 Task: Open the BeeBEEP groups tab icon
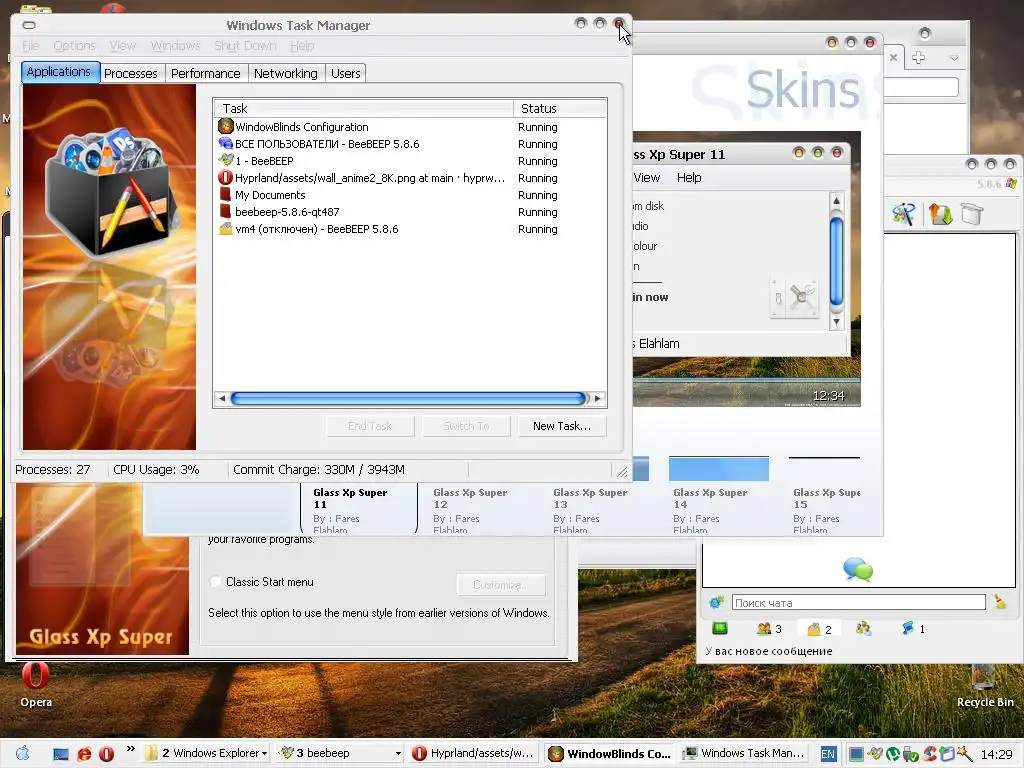point(863,628)
